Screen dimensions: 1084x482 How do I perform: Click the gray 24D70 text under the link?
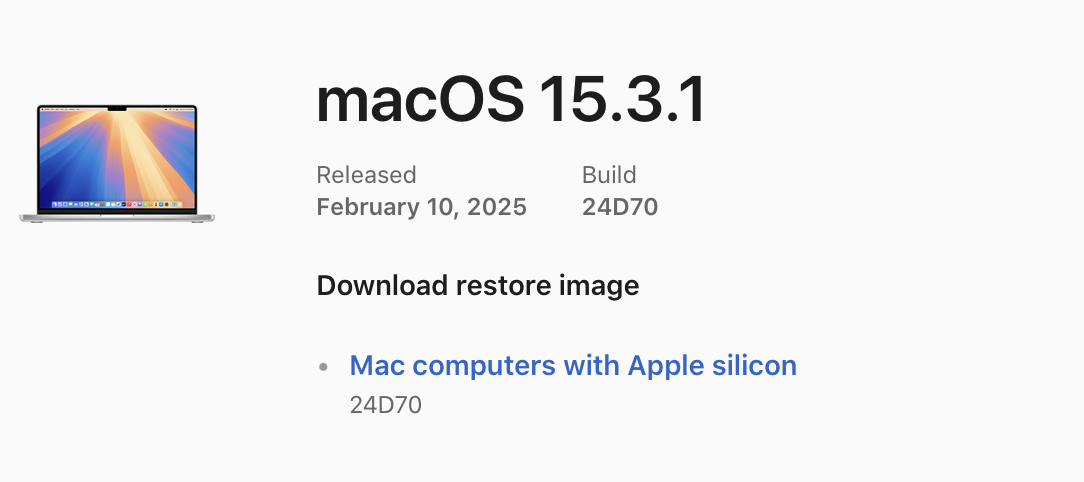385,405
